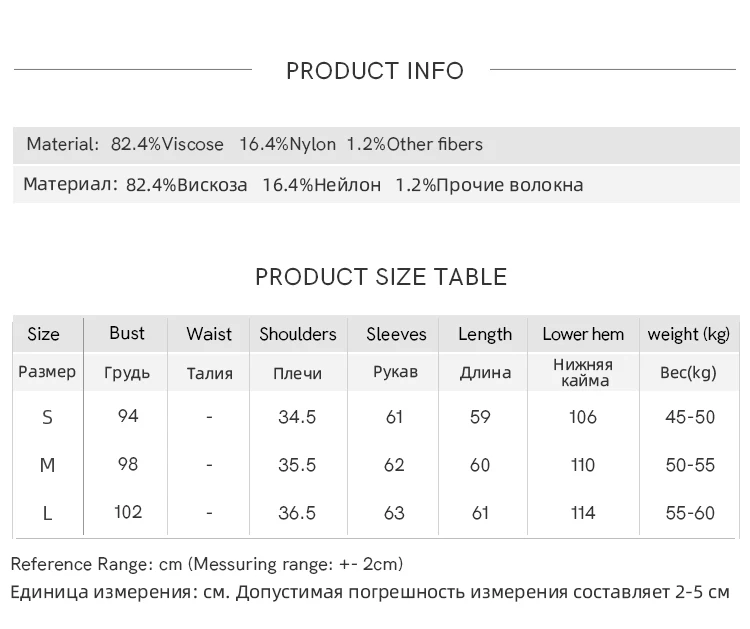Select size S row label
Viewport: 750px width, 629px height.
pos(47,417)
